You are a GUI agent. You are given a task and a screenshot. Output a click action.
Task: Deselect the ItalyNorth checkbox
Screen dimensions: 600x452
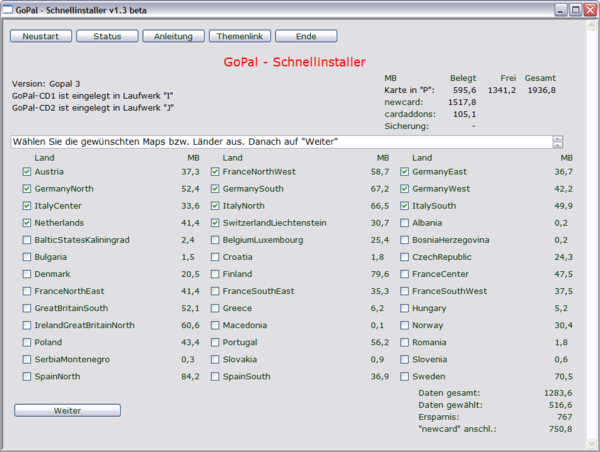(x=215, y=206)
